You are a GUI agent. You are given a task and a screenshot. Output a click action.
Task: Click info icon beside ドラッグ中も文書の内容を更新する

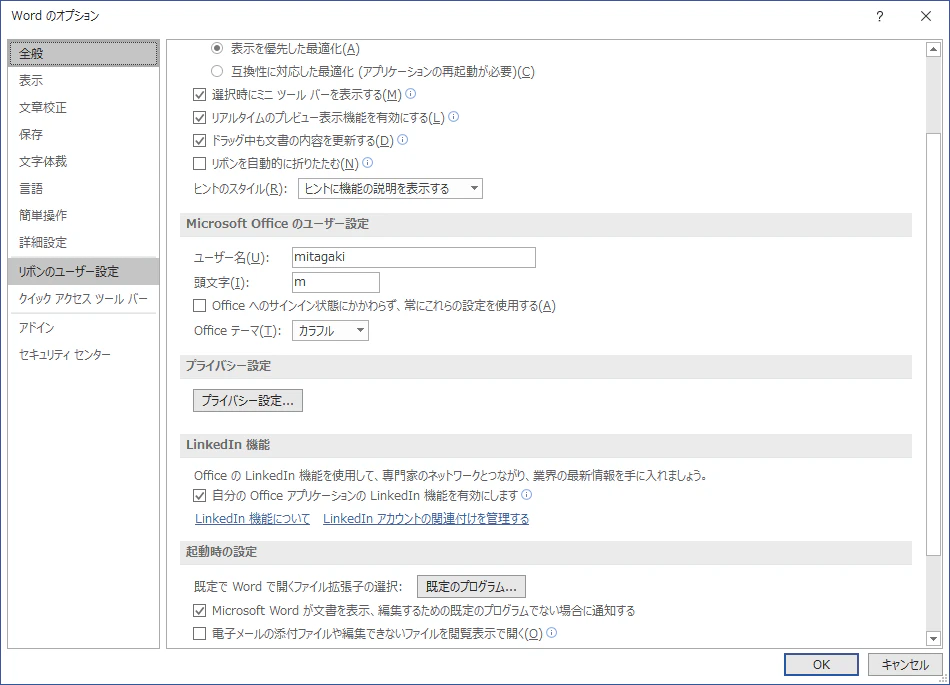(x=402, y=140)
